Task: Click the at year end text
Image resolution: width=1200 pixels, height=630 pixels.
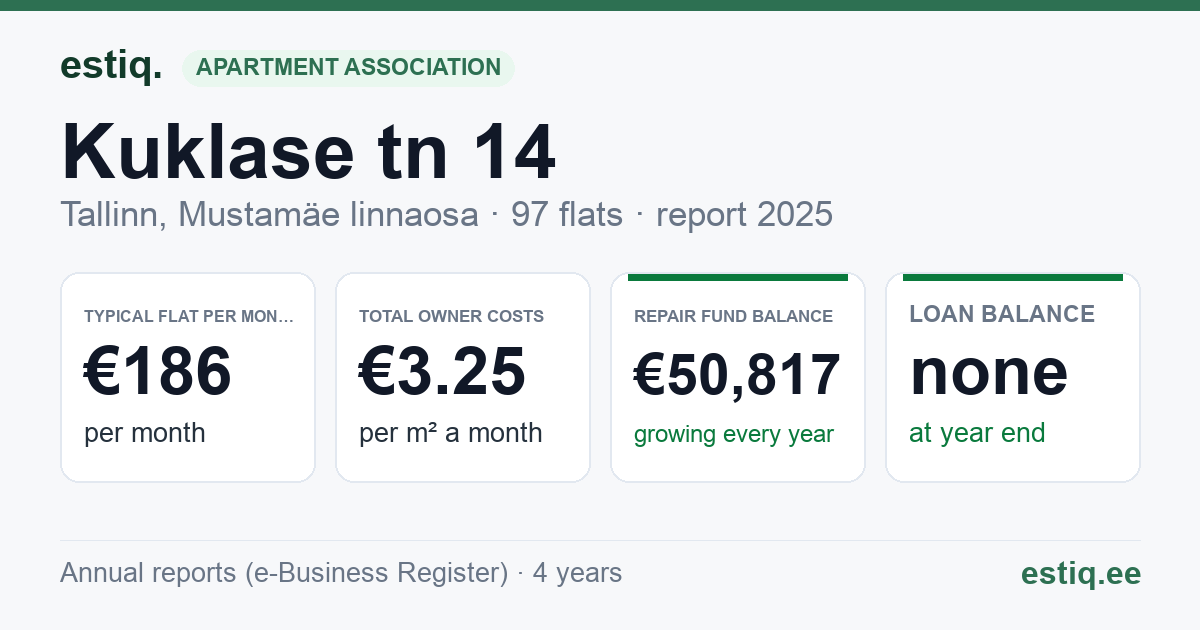Action: pos(977,433)
